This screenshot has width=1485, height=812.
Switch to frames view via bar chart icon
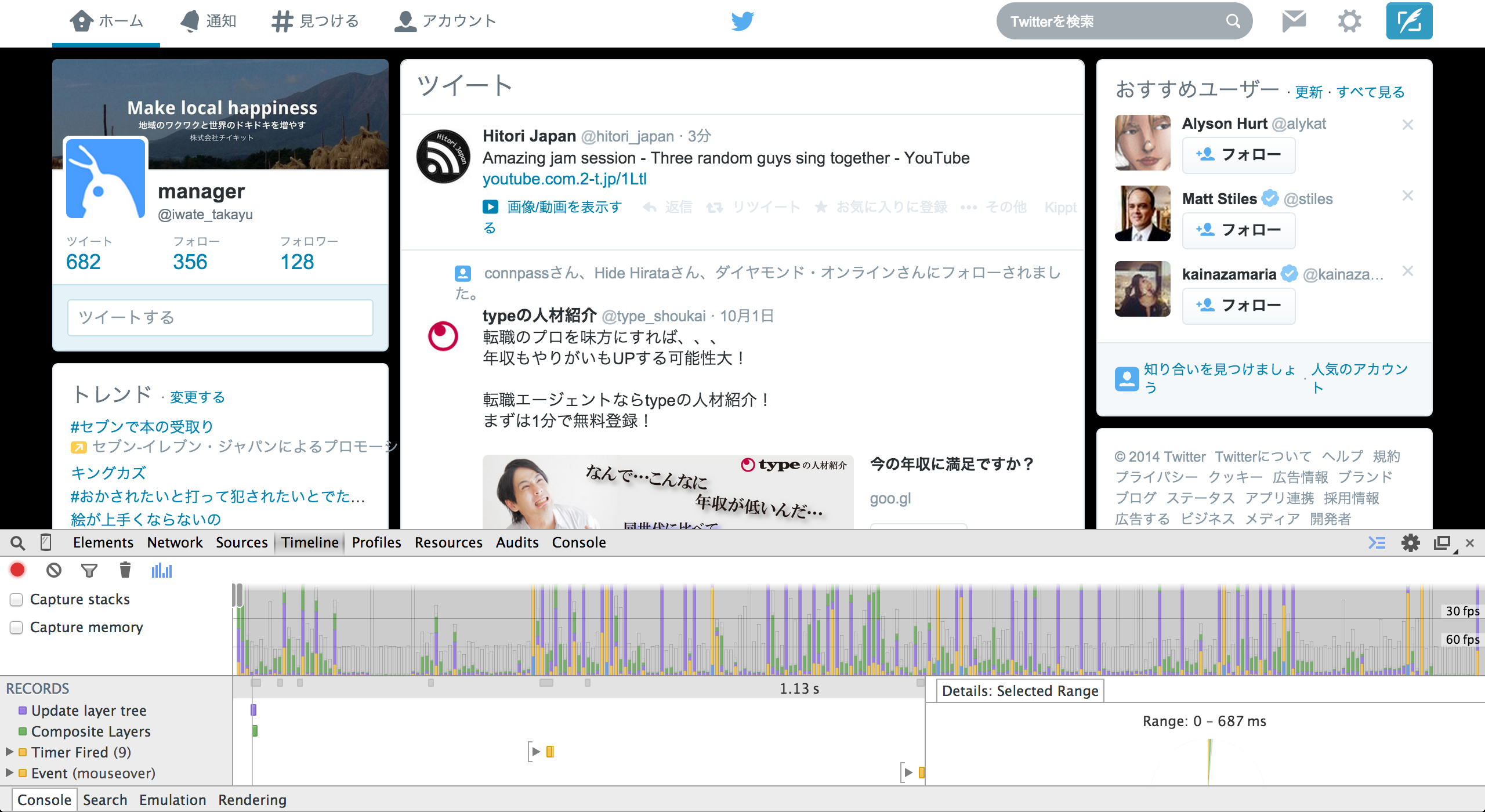coord(162,570)
